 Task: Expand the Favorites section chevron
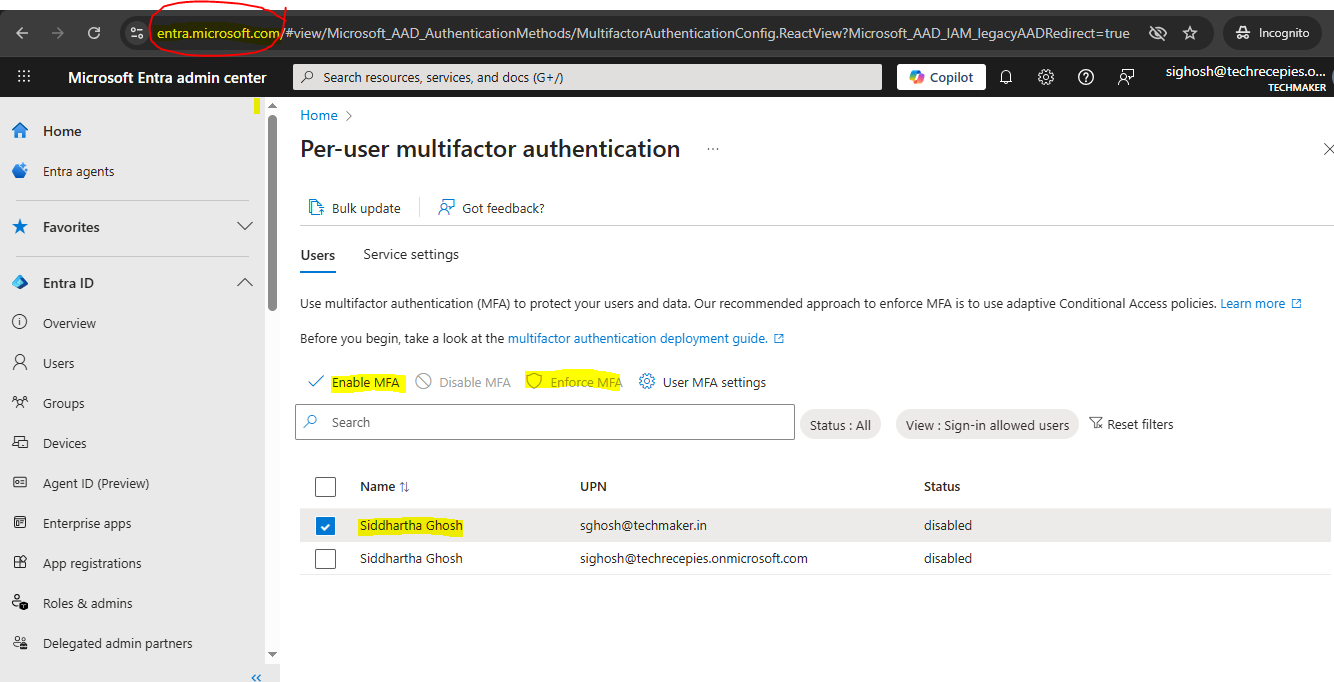click(245, 227)
